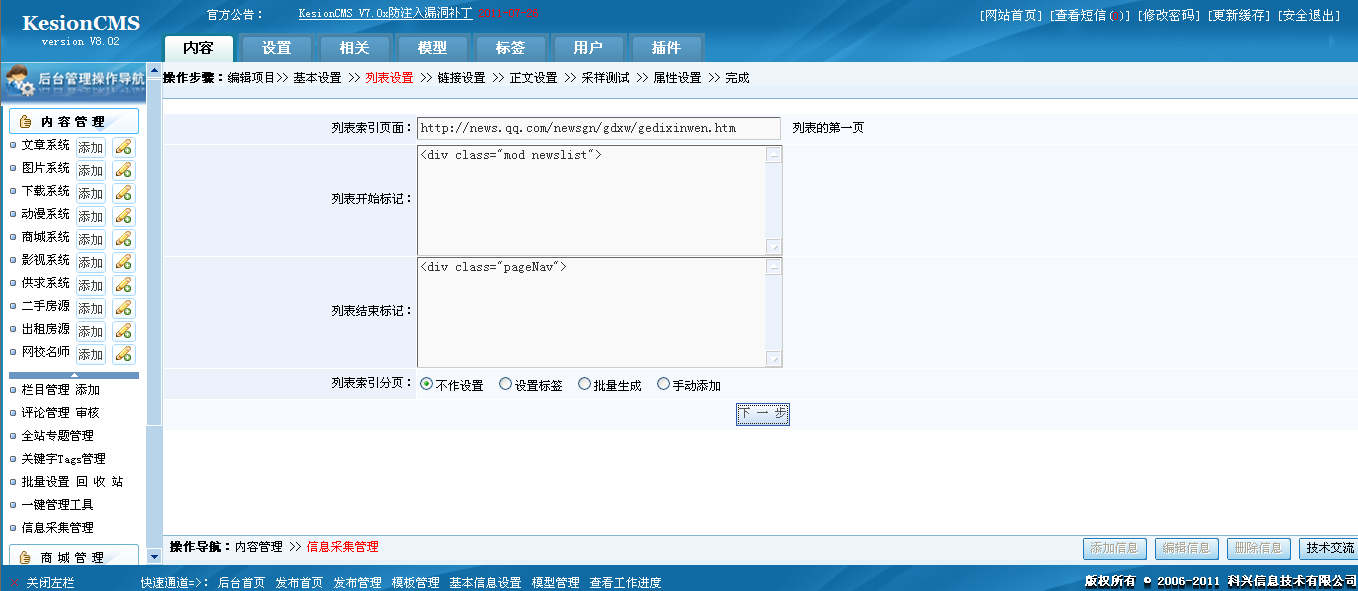Click the edit pencil icon beside 网校名师
This screenshot has height=591, width=1358.
click(x=123, y=354)
